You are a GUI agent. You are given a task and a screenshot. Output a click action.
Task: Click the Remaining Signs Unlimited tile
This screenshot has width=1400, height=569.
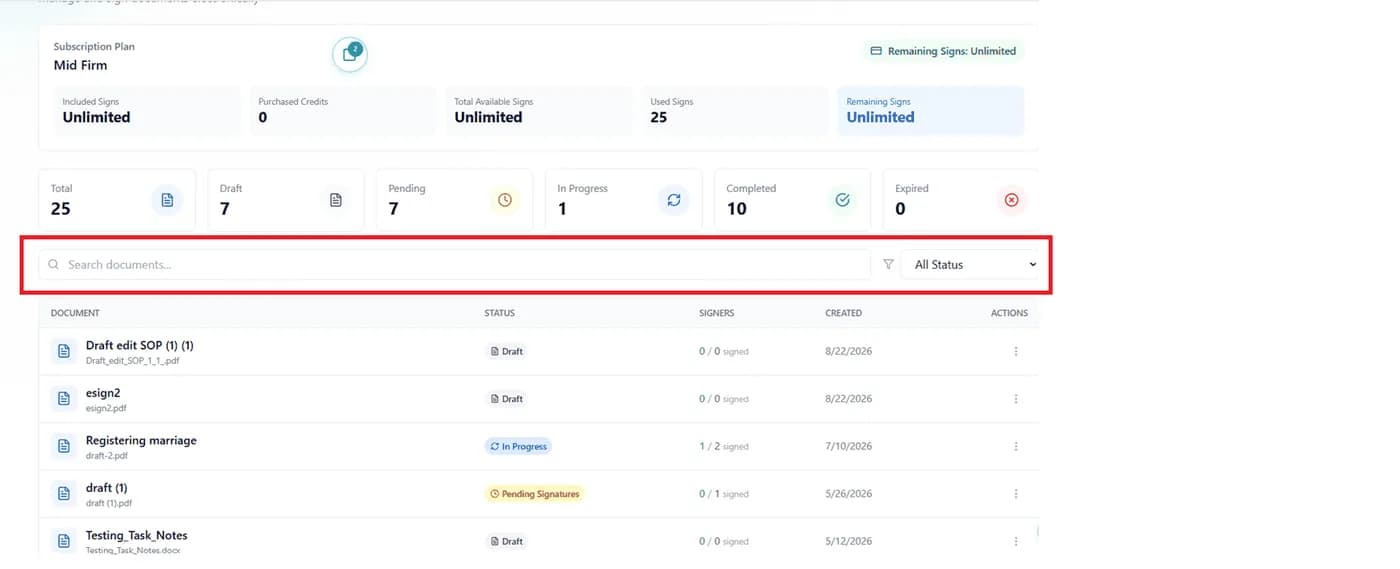[x=930, y=110]
